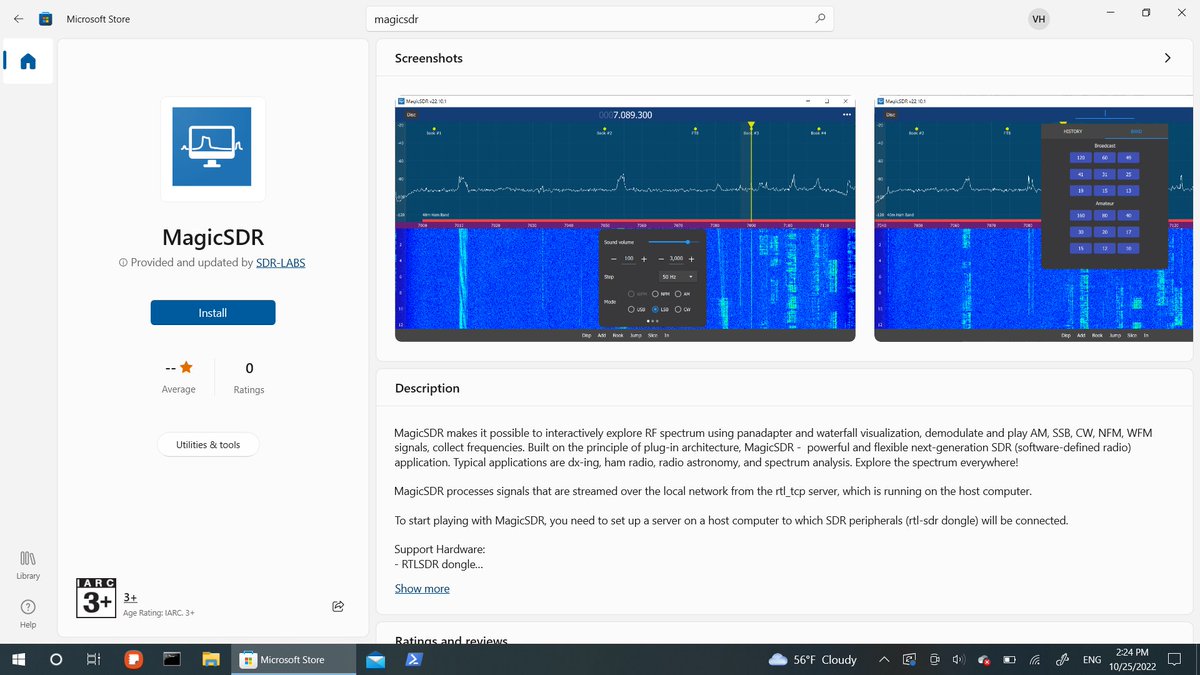The image size is (1200, 675).
Task: Click the Microsoft Store title bar icon
Action: (45, 19)
